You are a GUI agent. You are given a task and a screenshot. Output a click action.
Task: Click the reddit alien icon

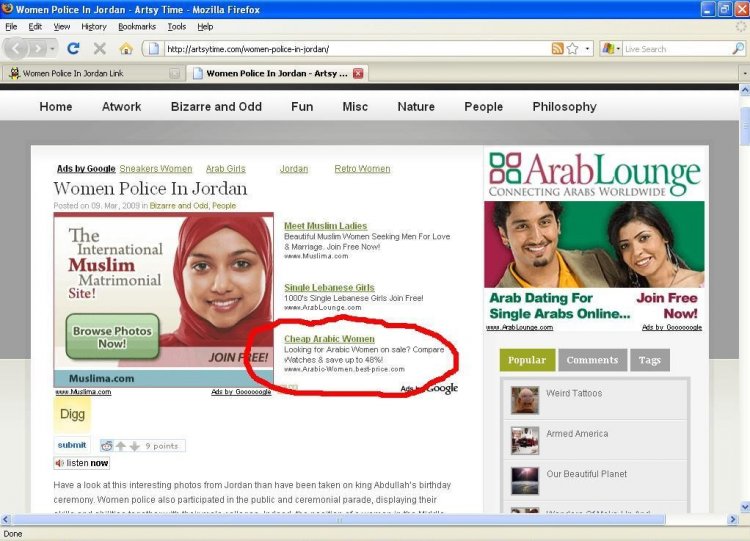click(106, 446)
